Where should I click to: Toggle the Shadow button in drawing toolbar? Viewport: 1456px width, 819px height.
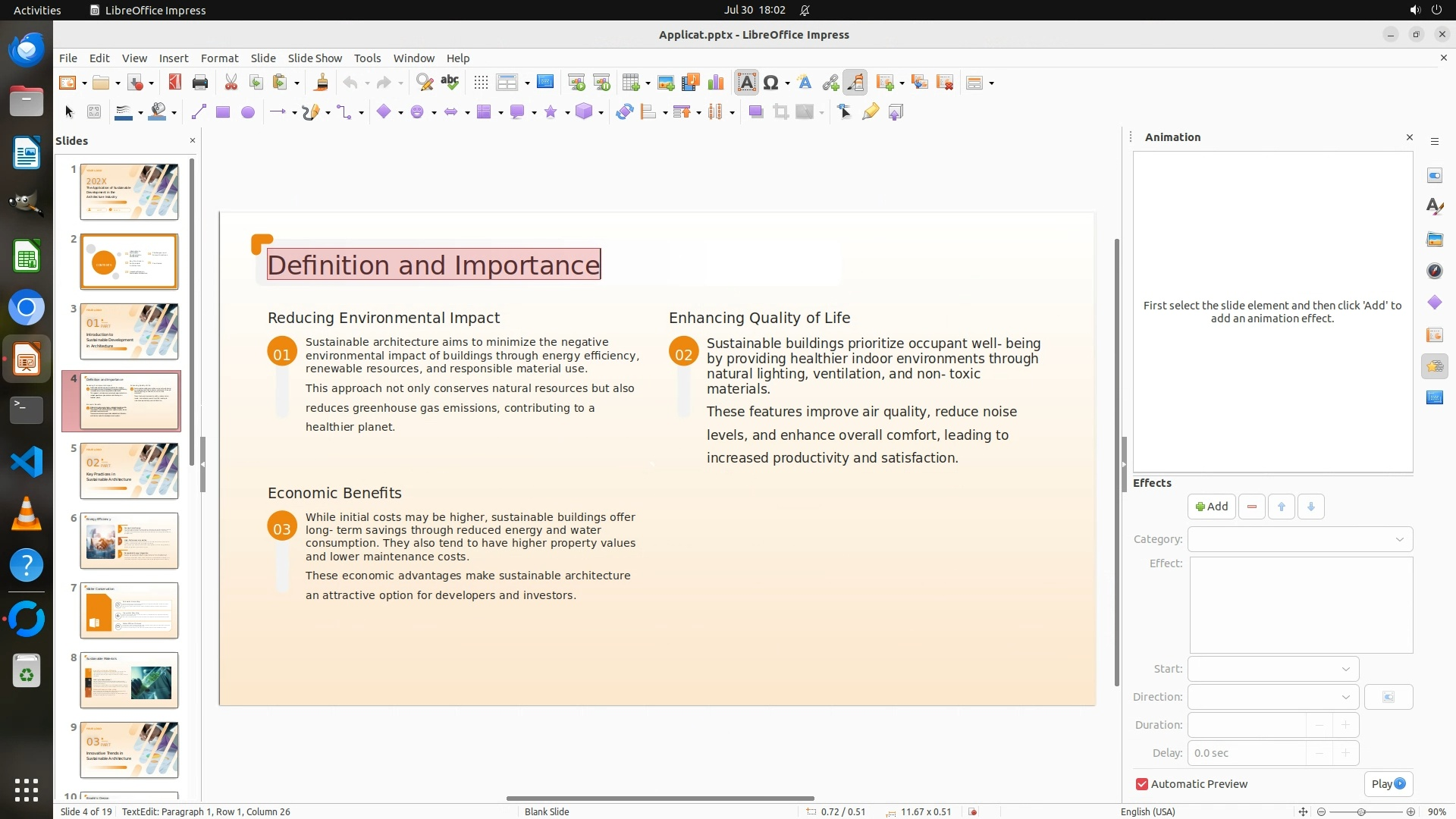755,112
